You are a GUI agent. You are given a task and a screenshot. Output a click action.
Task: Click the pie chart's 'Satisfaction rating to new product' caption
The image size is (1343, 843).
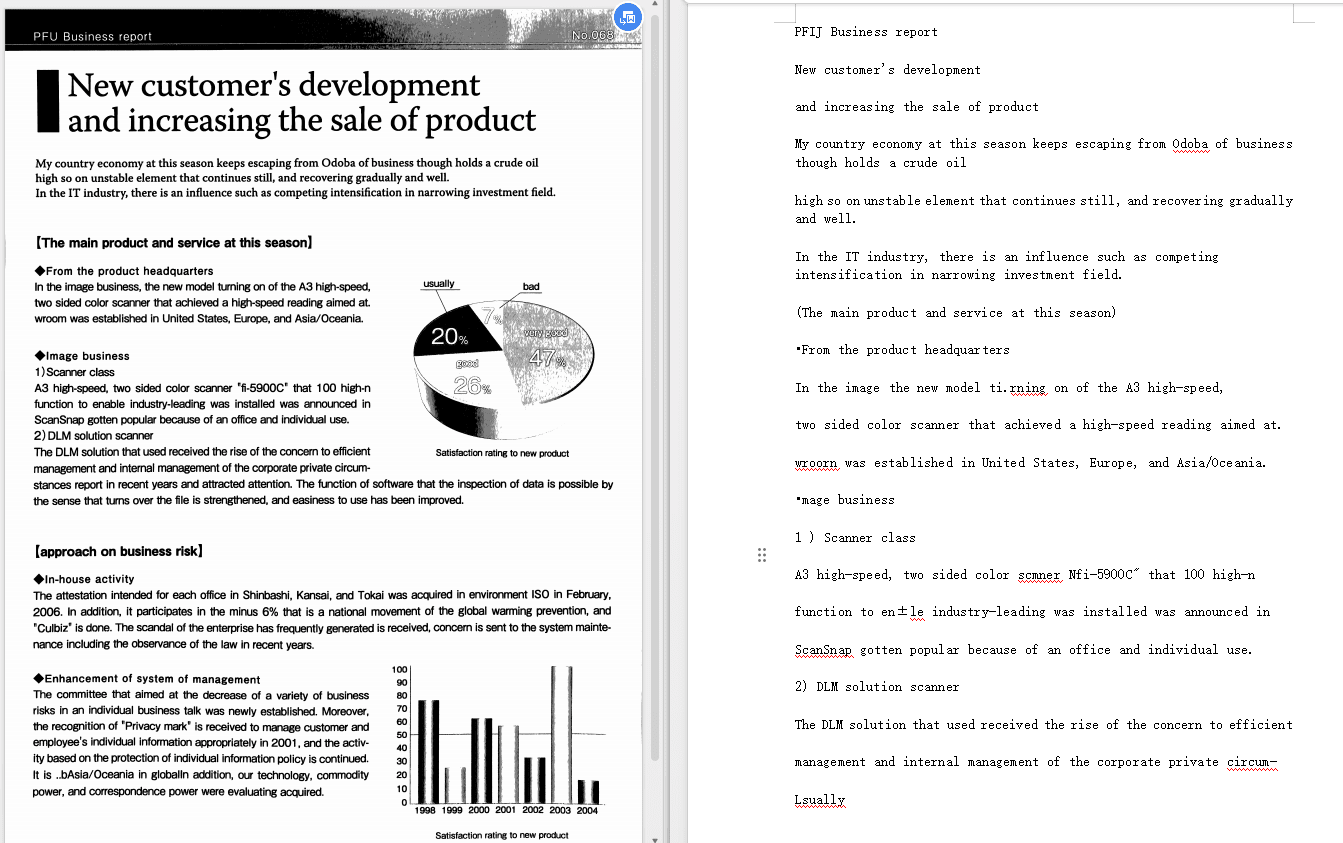tap(502, 453)
